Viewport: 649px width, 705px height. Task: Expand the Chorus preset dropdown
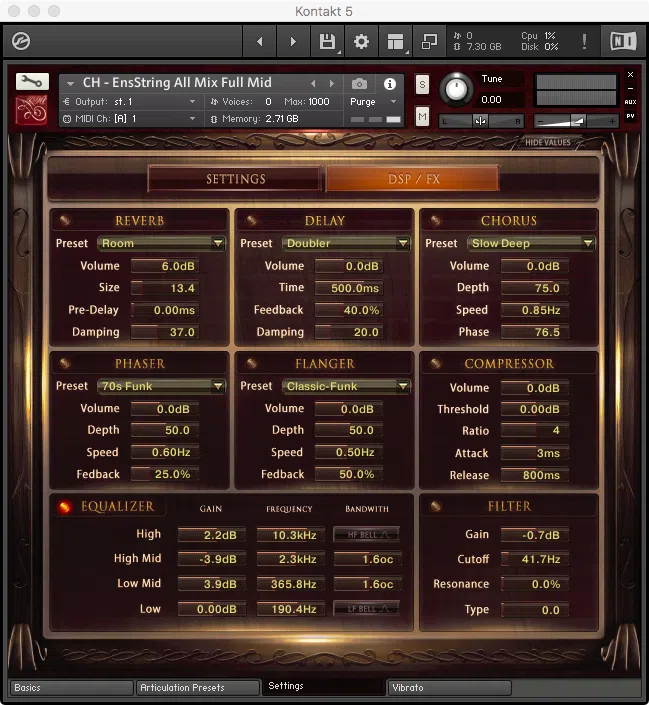(531, 243)
